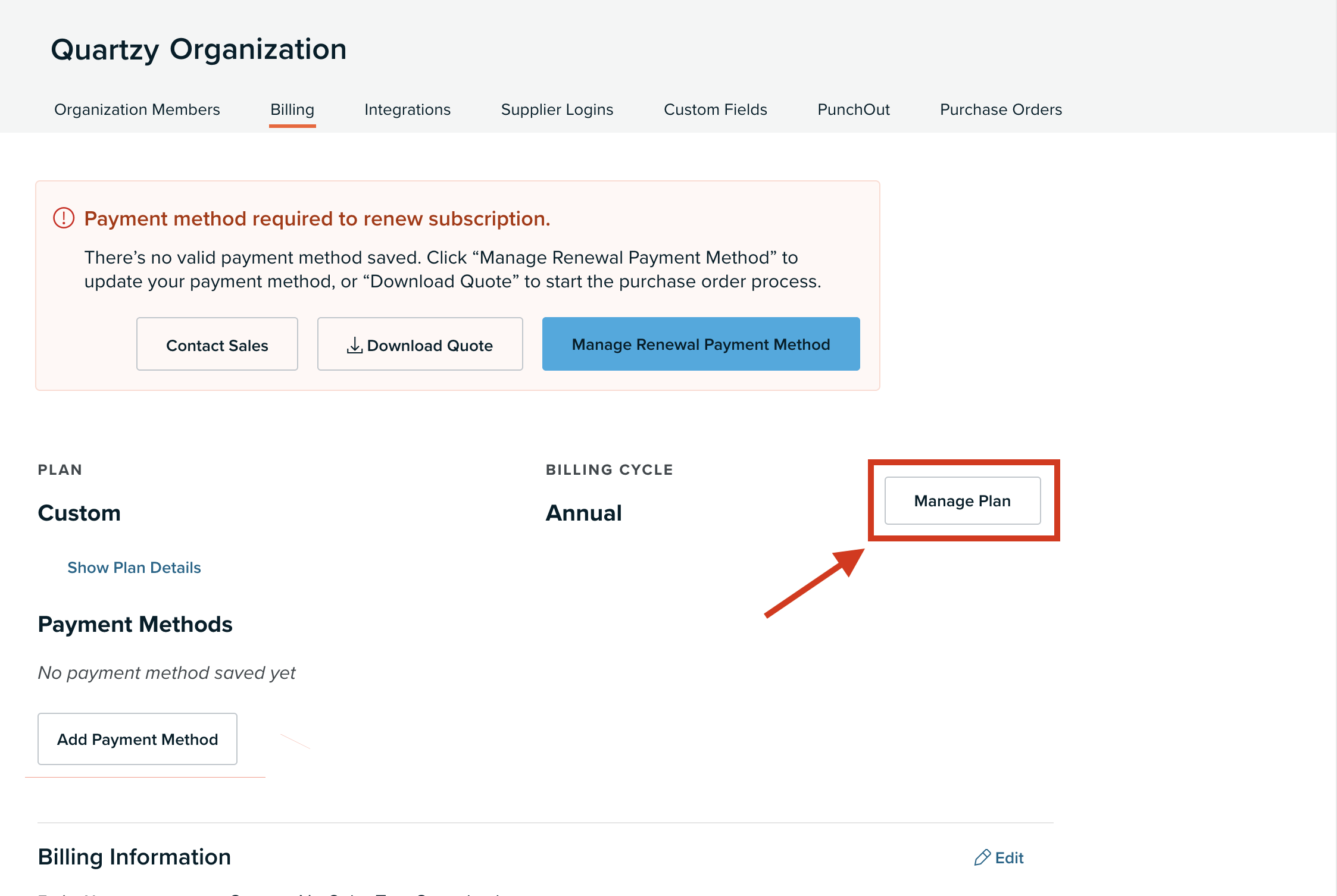Edit the Billing Information section
This screenshot has height=896, width=1337.
click(x=999, y=858)
